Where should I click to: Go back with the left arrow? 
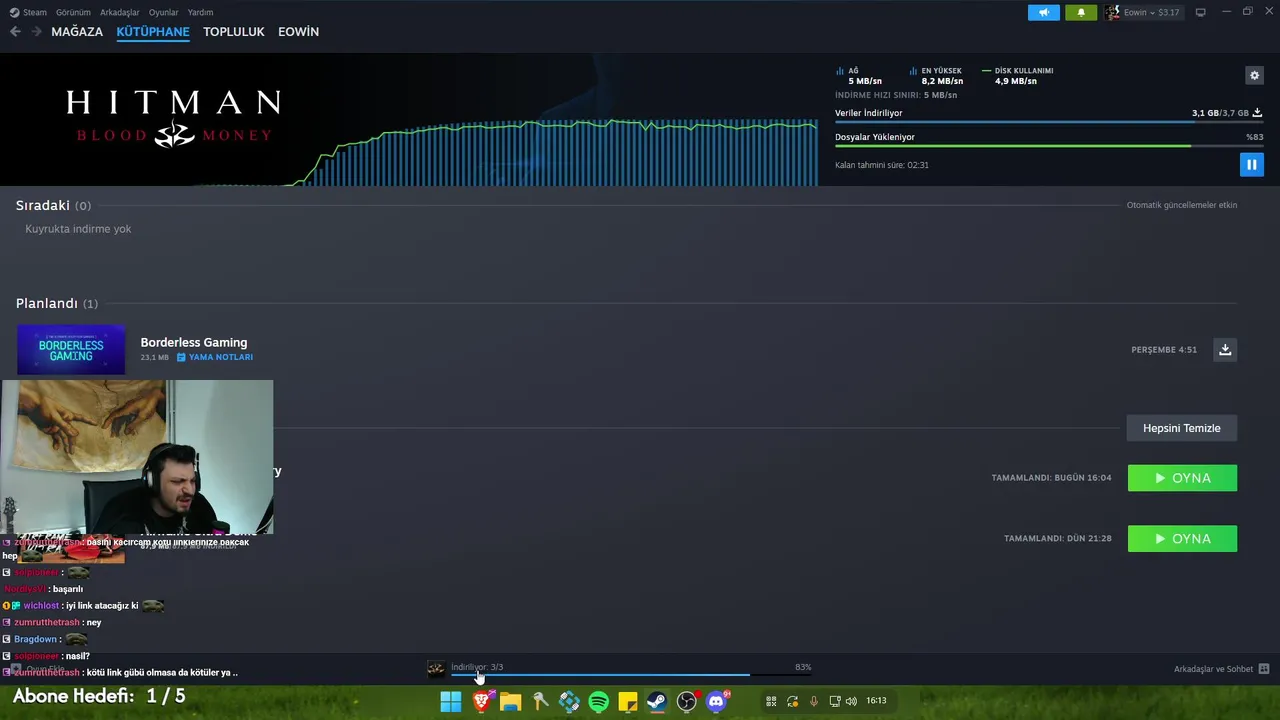click(15, 31)
